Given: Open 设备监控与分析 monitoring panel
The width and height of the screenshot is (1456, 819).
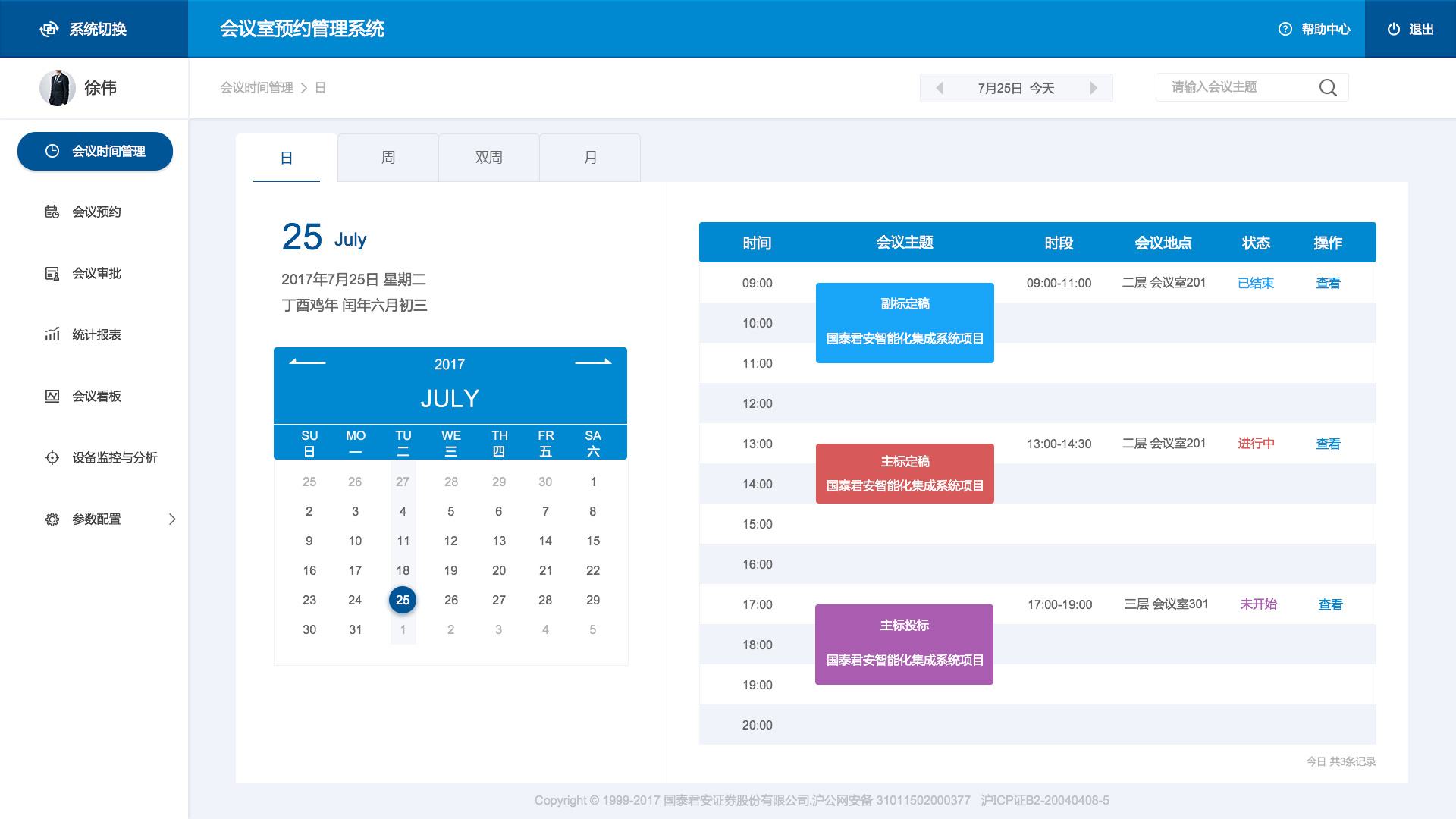Looking at the screenshot, I should (x=52, y=458).
